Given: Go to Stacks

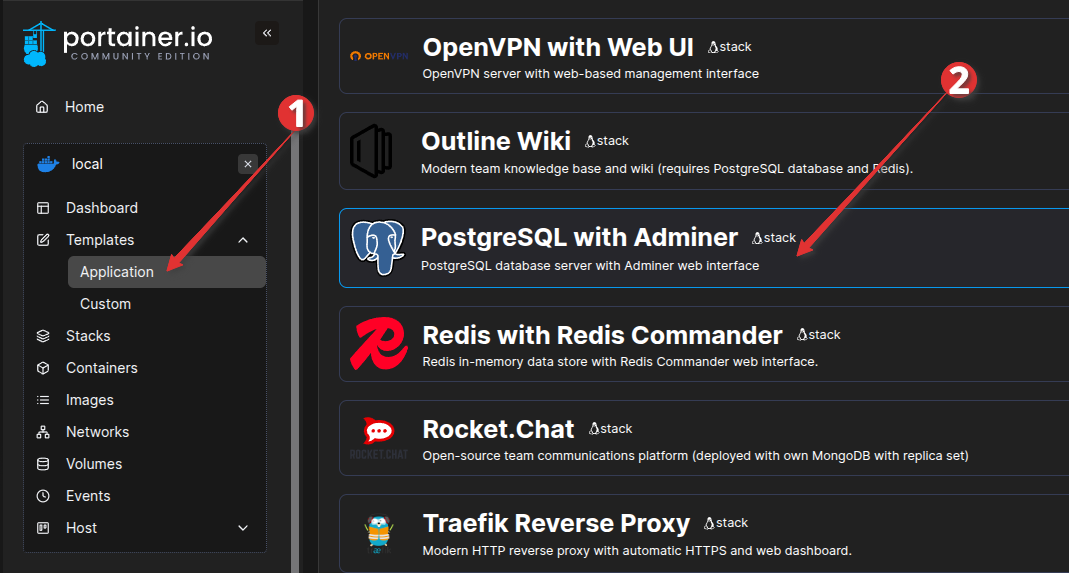Looking at the screenshot, I should 88,336.
